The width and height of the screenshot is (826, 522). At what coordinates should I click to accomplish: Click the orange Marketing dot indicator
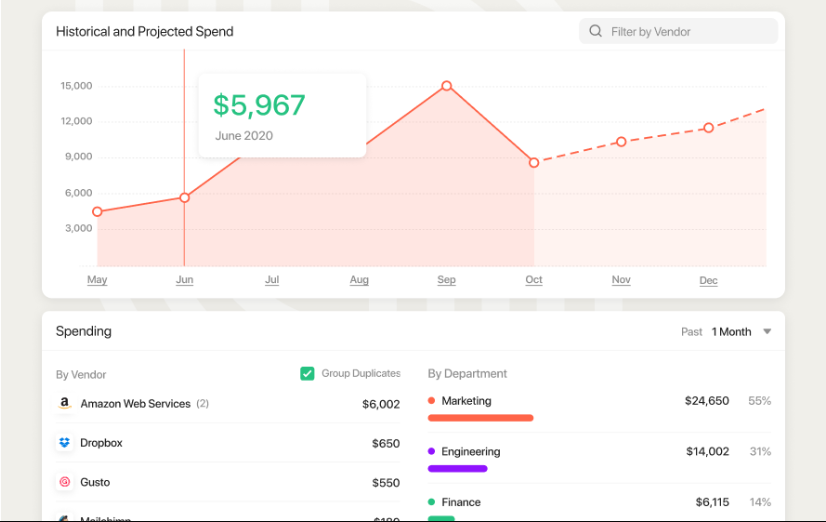(x=432, y=401)
